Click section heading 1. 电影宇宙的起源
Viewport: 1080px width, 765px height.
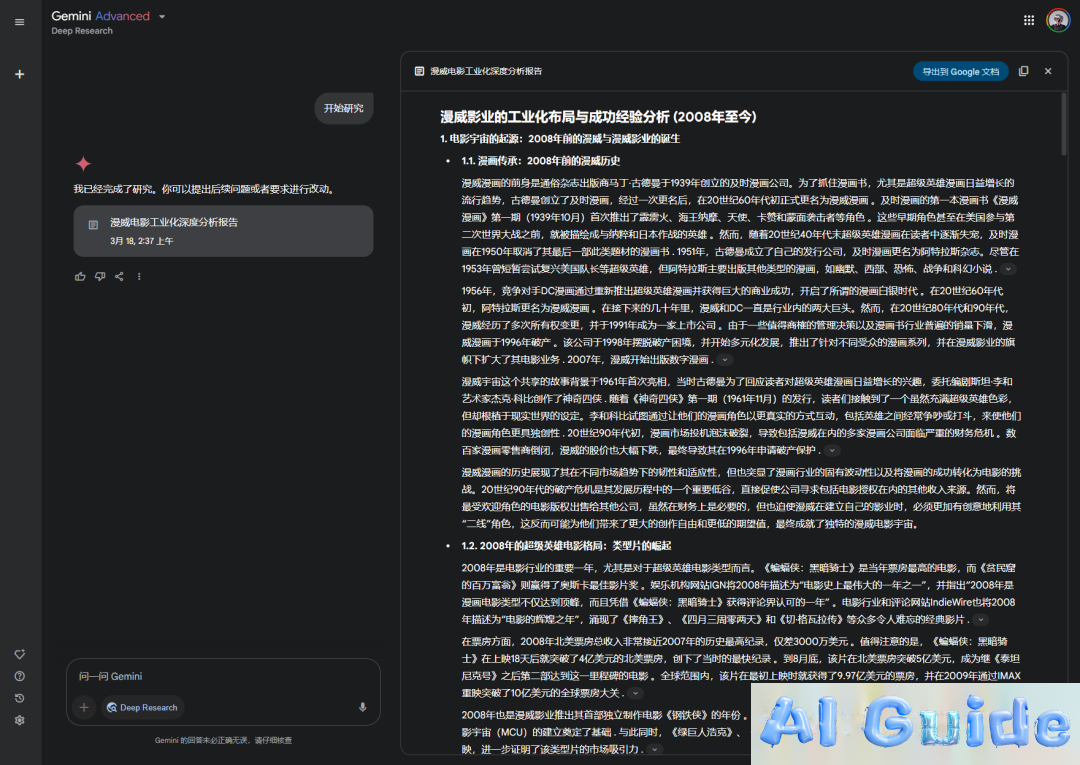560,139
